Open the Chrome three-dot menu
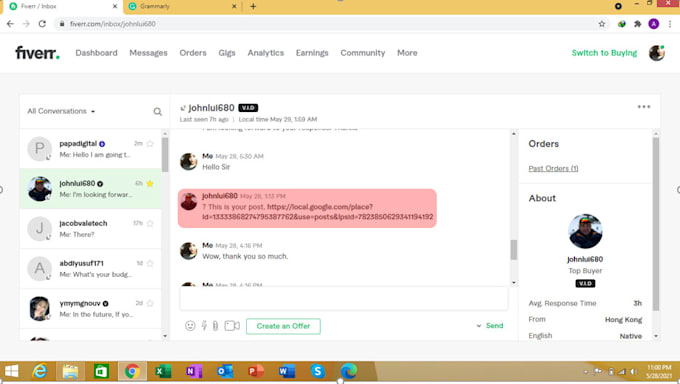This screenshot has height=384, width=680. tap(670, 24)
